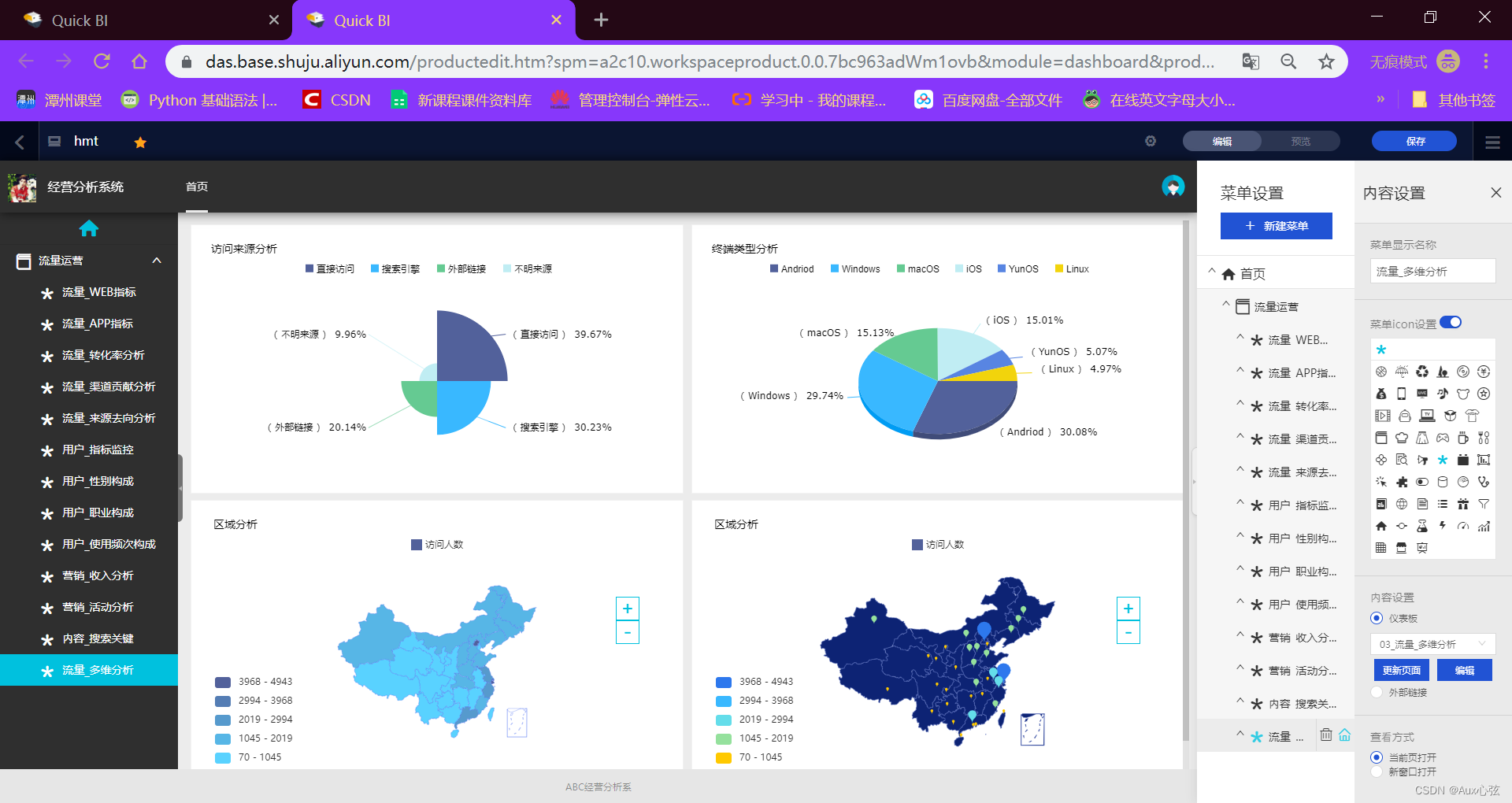
Task: Click the 菜单显示名称 text input field
Action: (1432, 271)
